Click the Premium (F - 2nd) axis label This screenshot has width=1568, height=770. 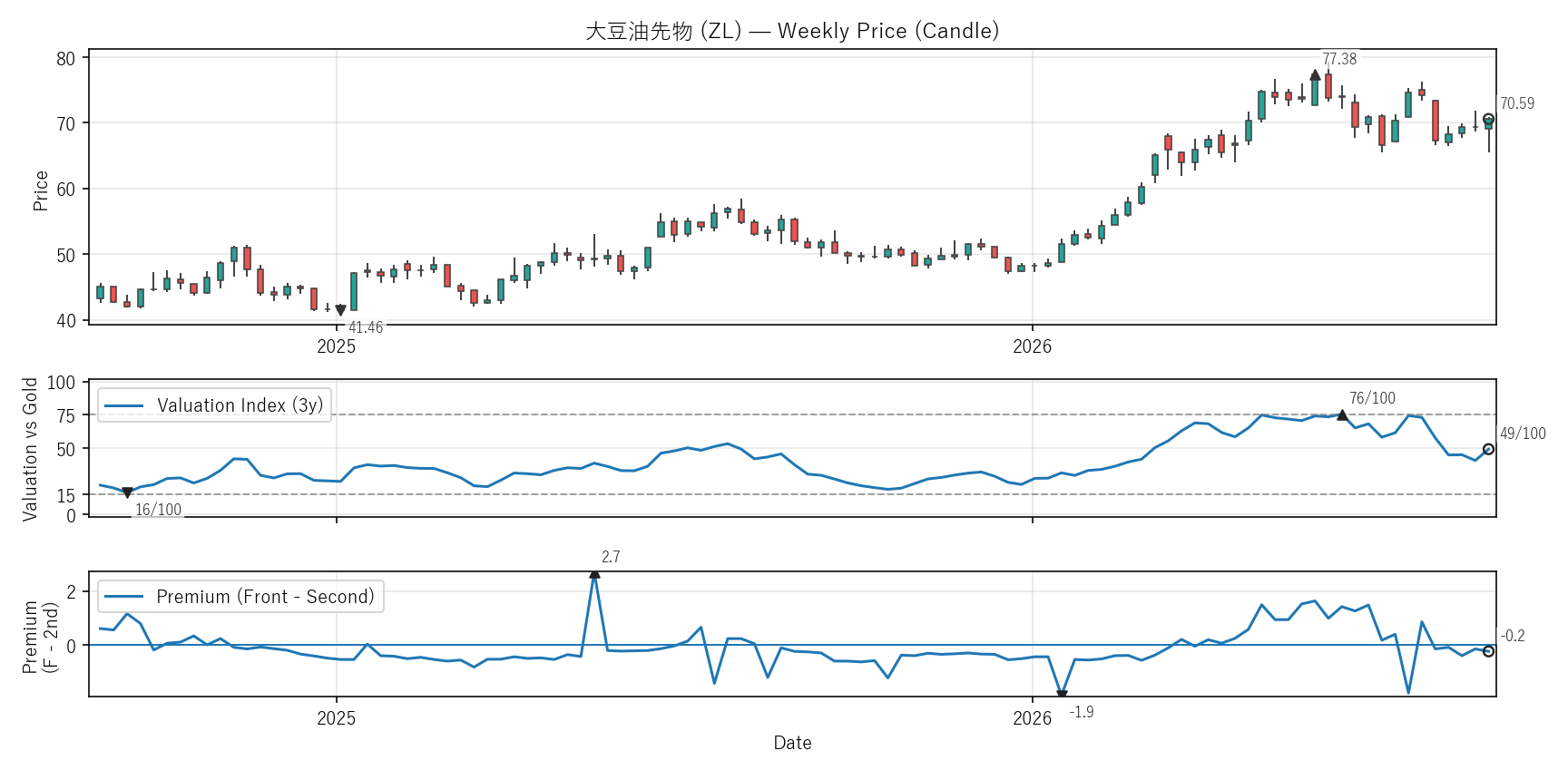tap(40, 637)
